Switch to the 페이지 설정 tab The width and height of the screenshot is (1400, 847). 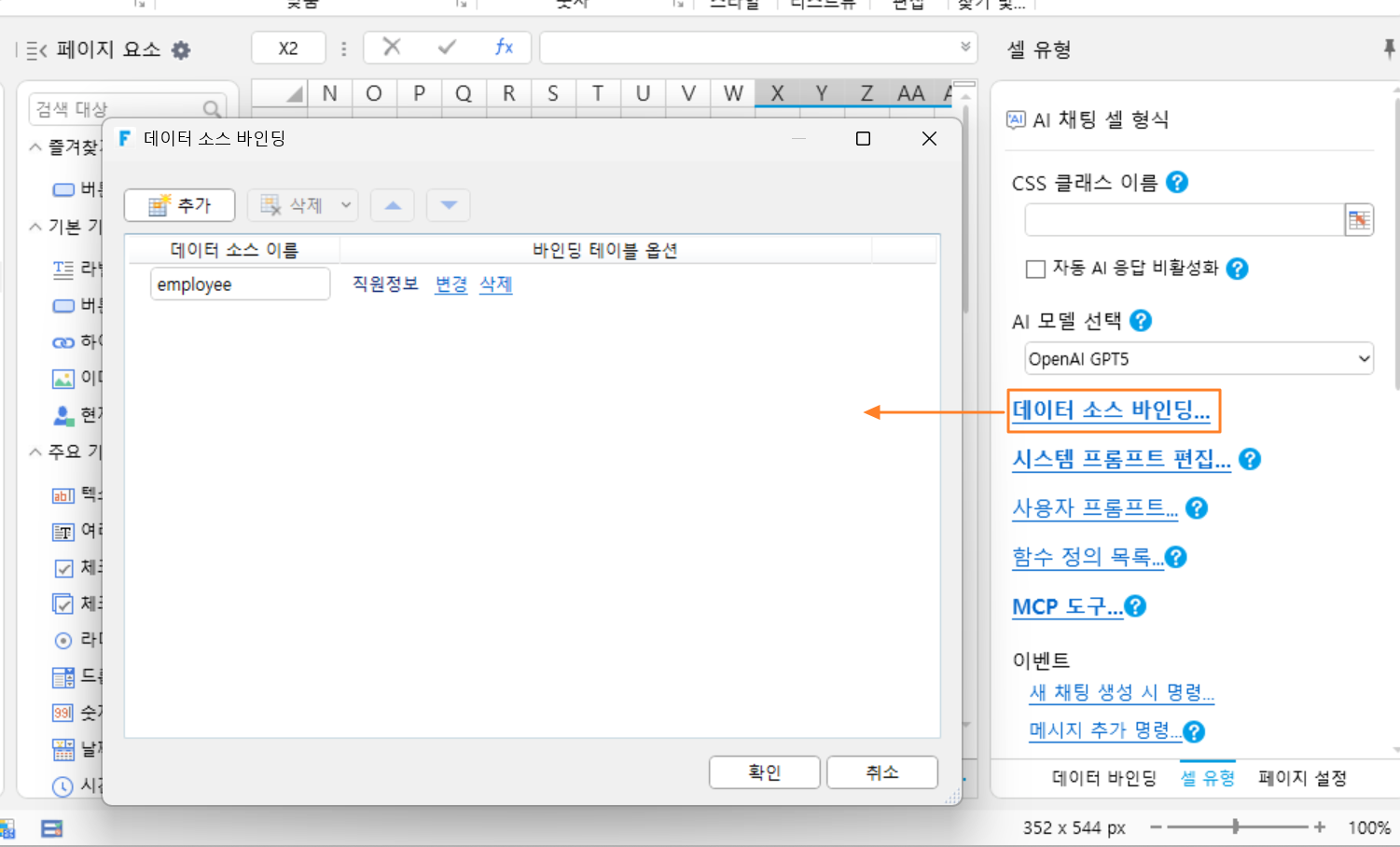[1302, 778]
